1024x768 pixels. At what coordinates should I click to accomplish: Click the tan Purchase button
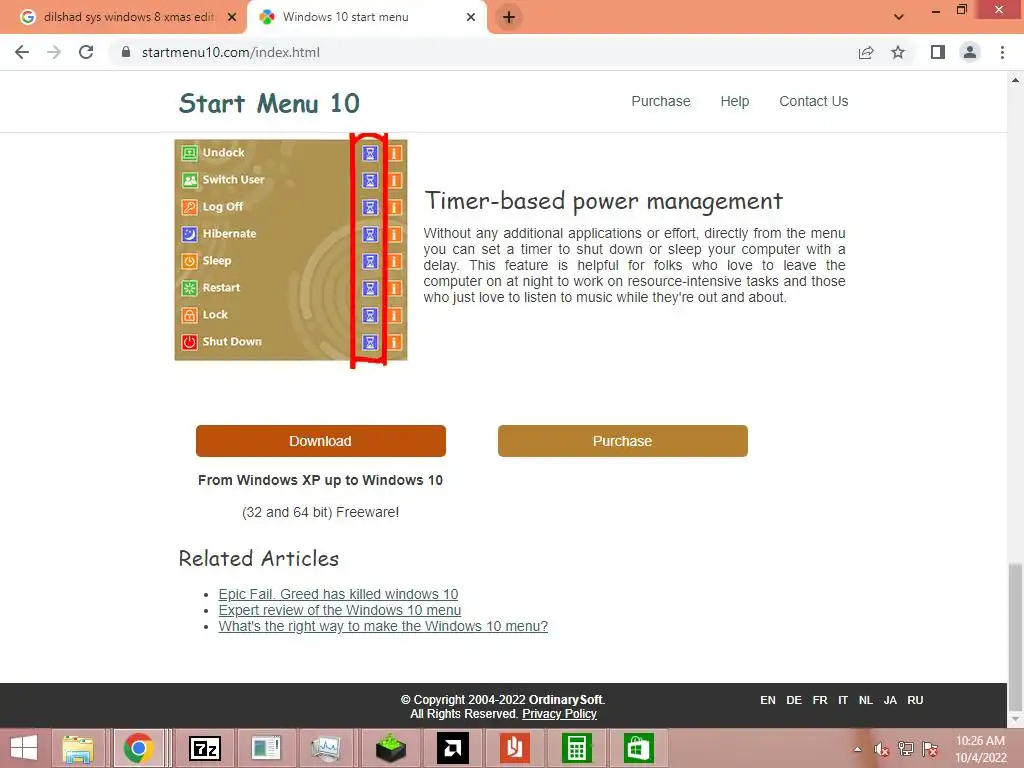point(622,441)
